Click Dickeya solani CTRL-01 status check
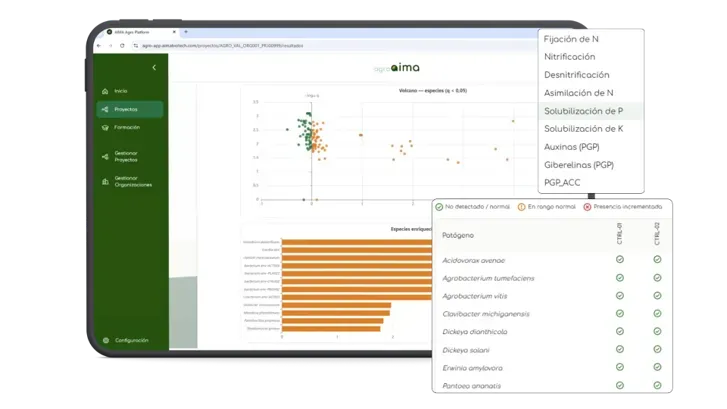Viewport: 727px width, 409px height. pyautogui.click(x=619, y=349)
